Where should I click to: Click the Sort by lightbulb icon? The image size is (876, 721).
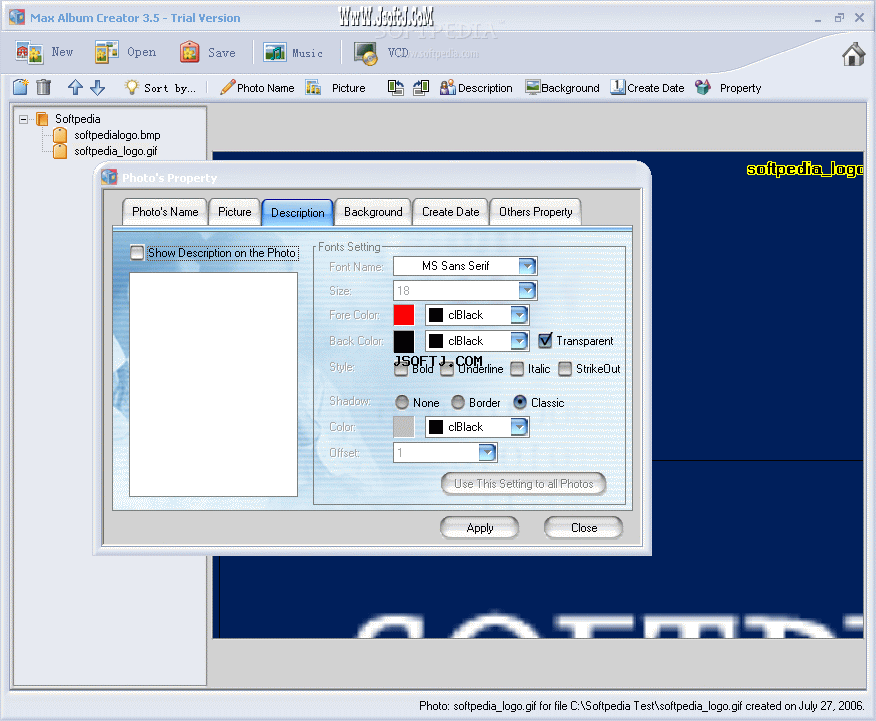(x=131, y=87)
